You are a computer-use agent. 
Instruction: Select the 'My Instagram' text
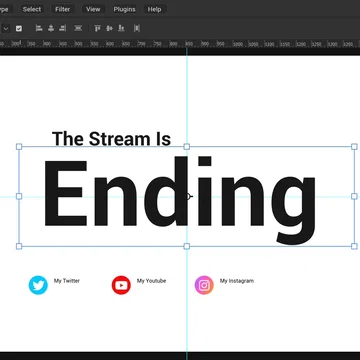237,281
